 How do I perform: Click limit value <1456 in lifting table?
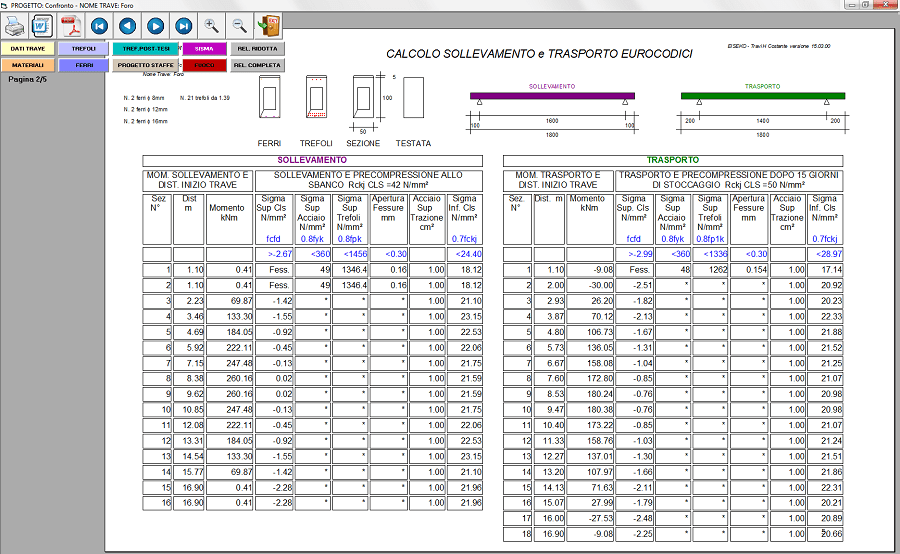[355, 254]
